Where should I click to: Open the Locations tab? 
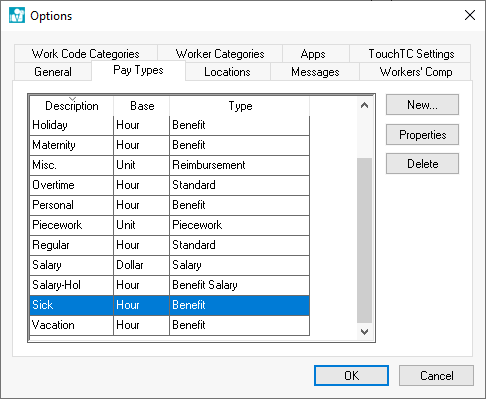(227, 72)
